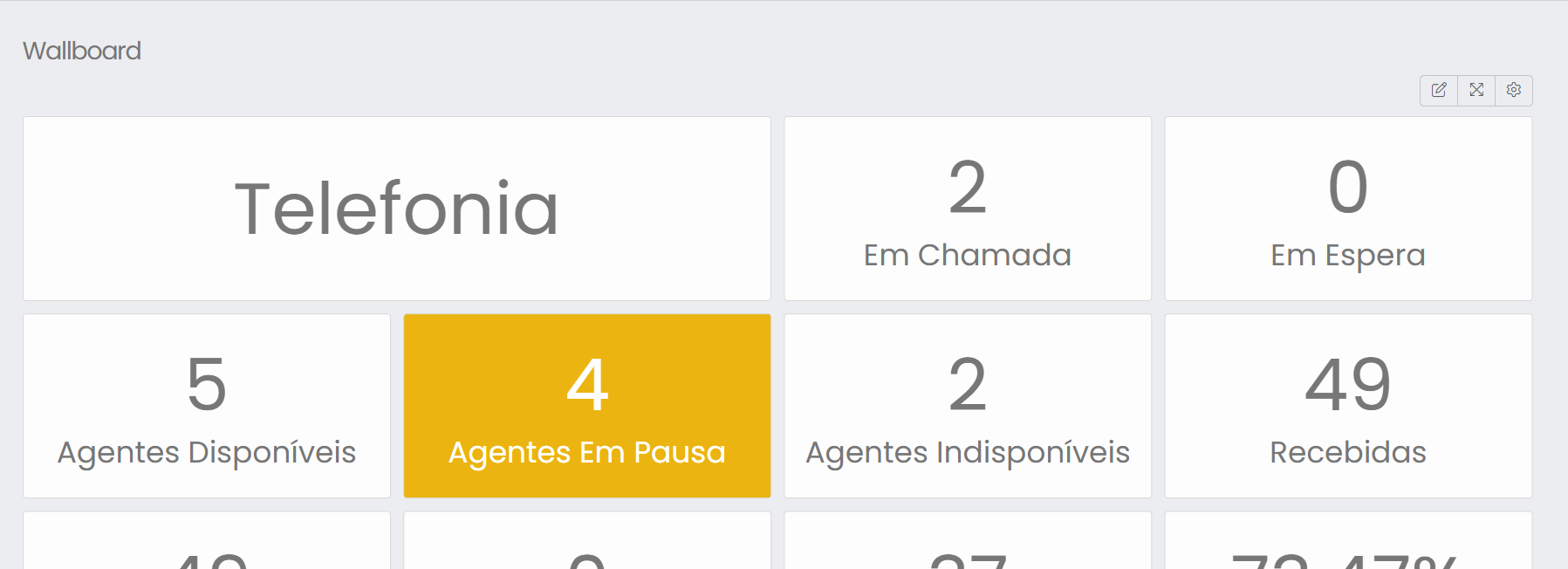Select the number 0 above Em Espera
This screenshot has height=569, width=1568.
pos(1347,187)
